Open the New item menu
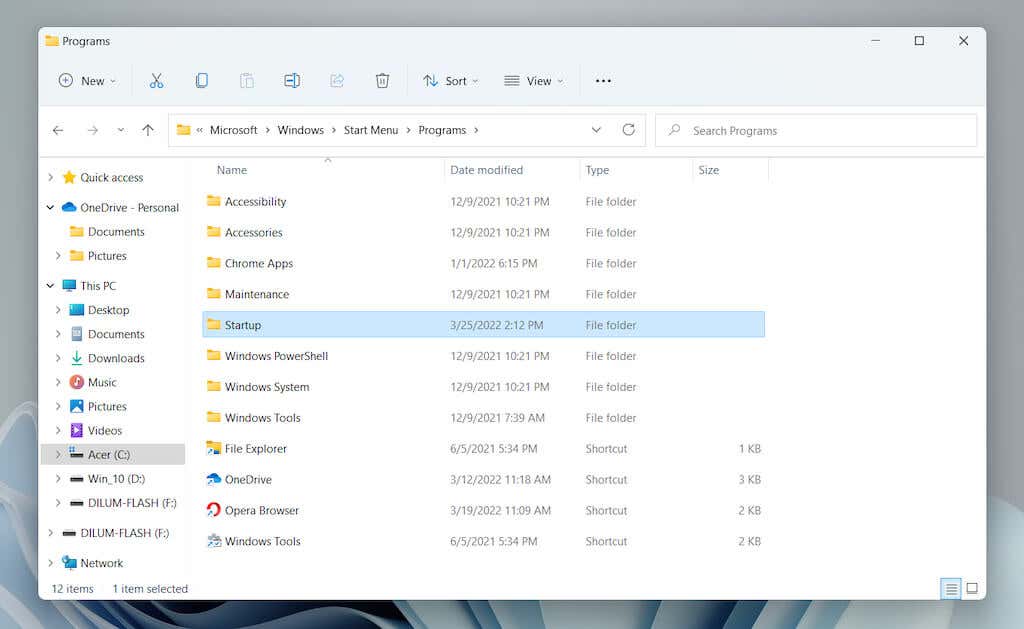The image size is (1024, 629). click(86, 80)
